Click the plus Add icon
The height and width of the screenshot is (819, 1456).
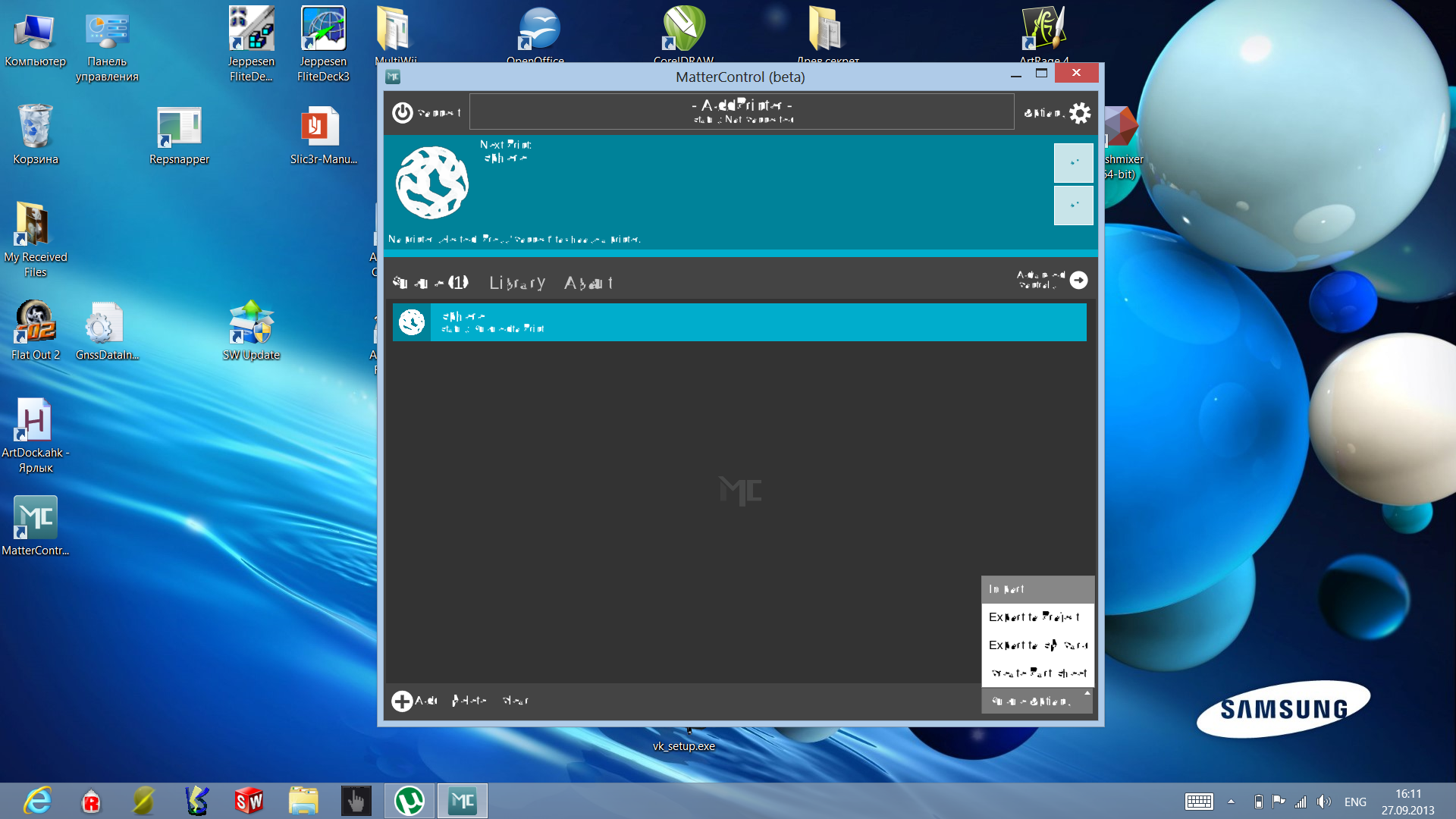(402, 701)
